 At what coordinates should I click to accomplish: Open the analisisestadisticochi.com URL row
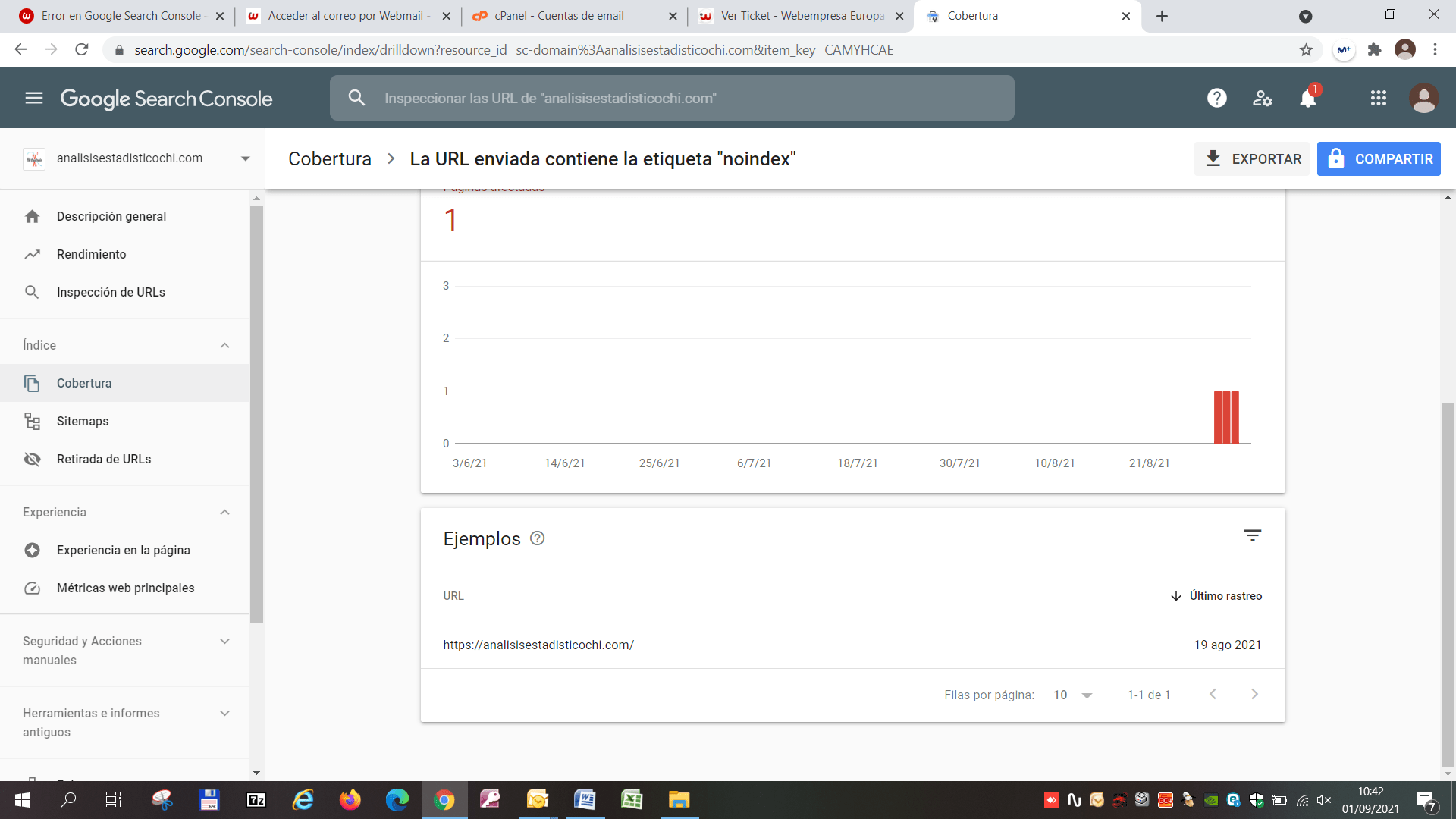tap(852, 645)
